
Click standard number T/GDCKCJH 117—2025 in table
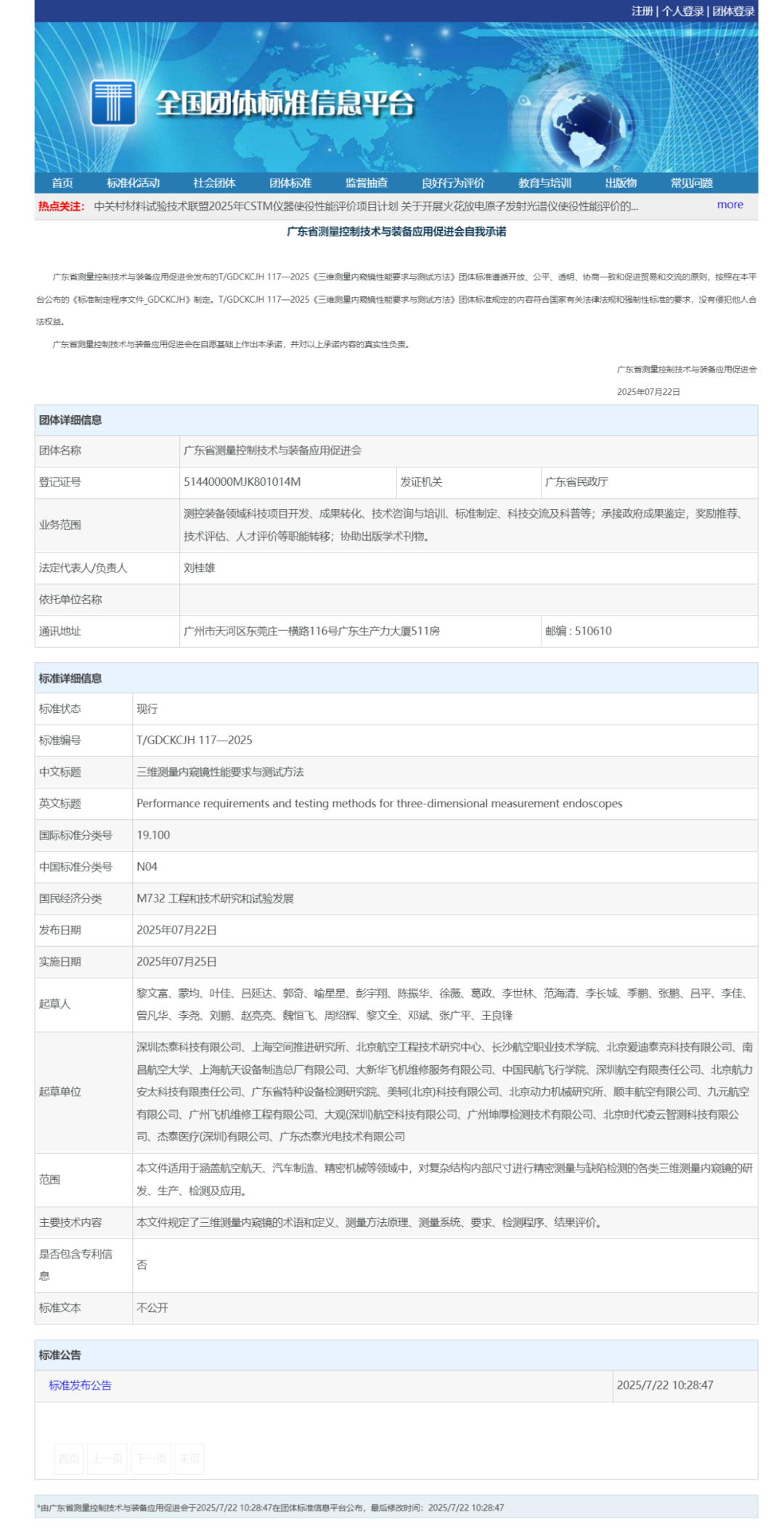pos(195,740)
